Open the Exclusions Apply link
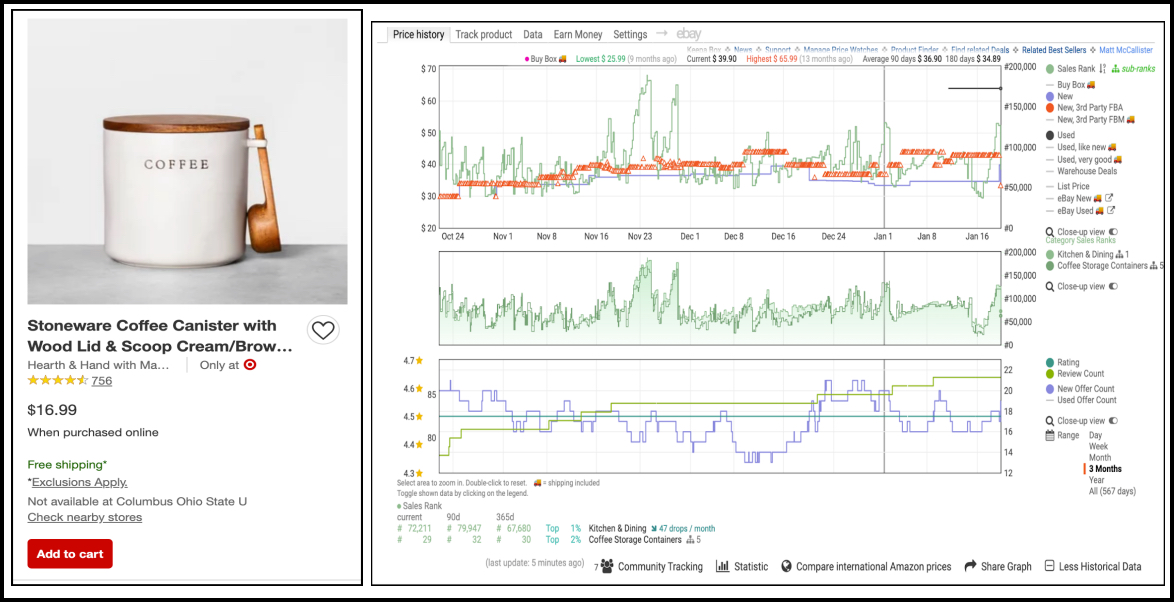The width and height of the screenshot is (1174, 602). tap(79, 482)
